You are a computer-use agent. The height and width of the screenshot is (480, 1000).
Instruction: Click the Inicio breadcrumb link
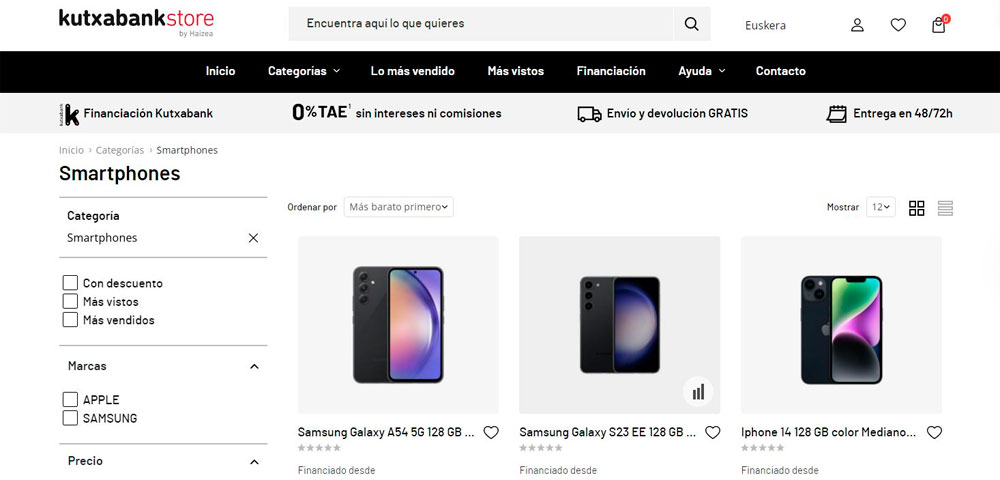click(71, 150)
